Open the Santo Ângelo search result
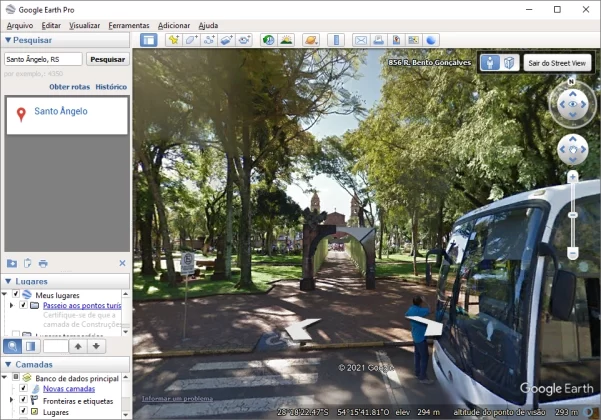 coord(61,111)
